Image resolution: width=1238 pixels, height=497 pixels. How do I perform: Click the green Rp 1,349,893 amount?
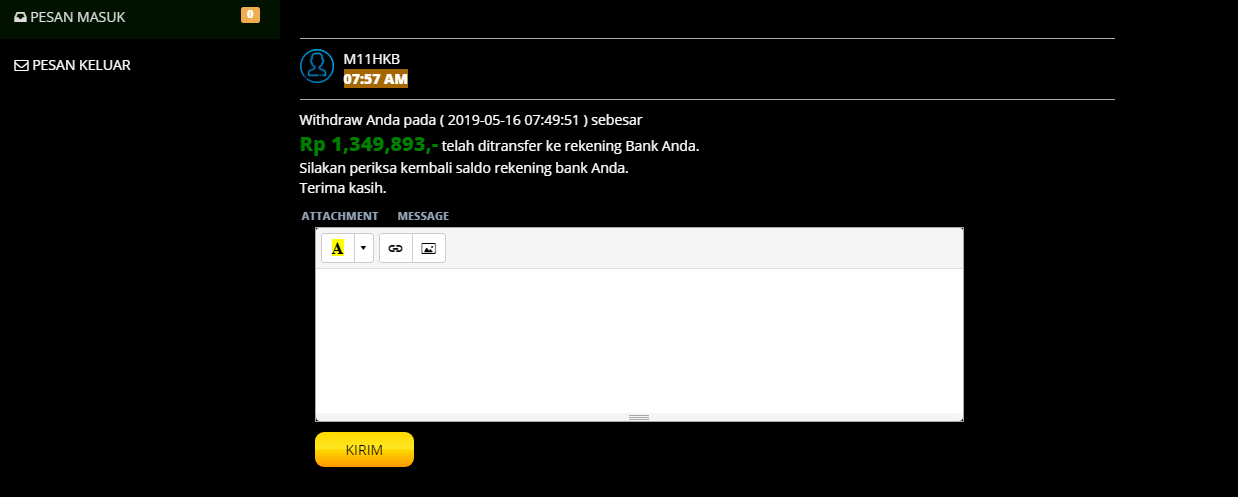368,145
